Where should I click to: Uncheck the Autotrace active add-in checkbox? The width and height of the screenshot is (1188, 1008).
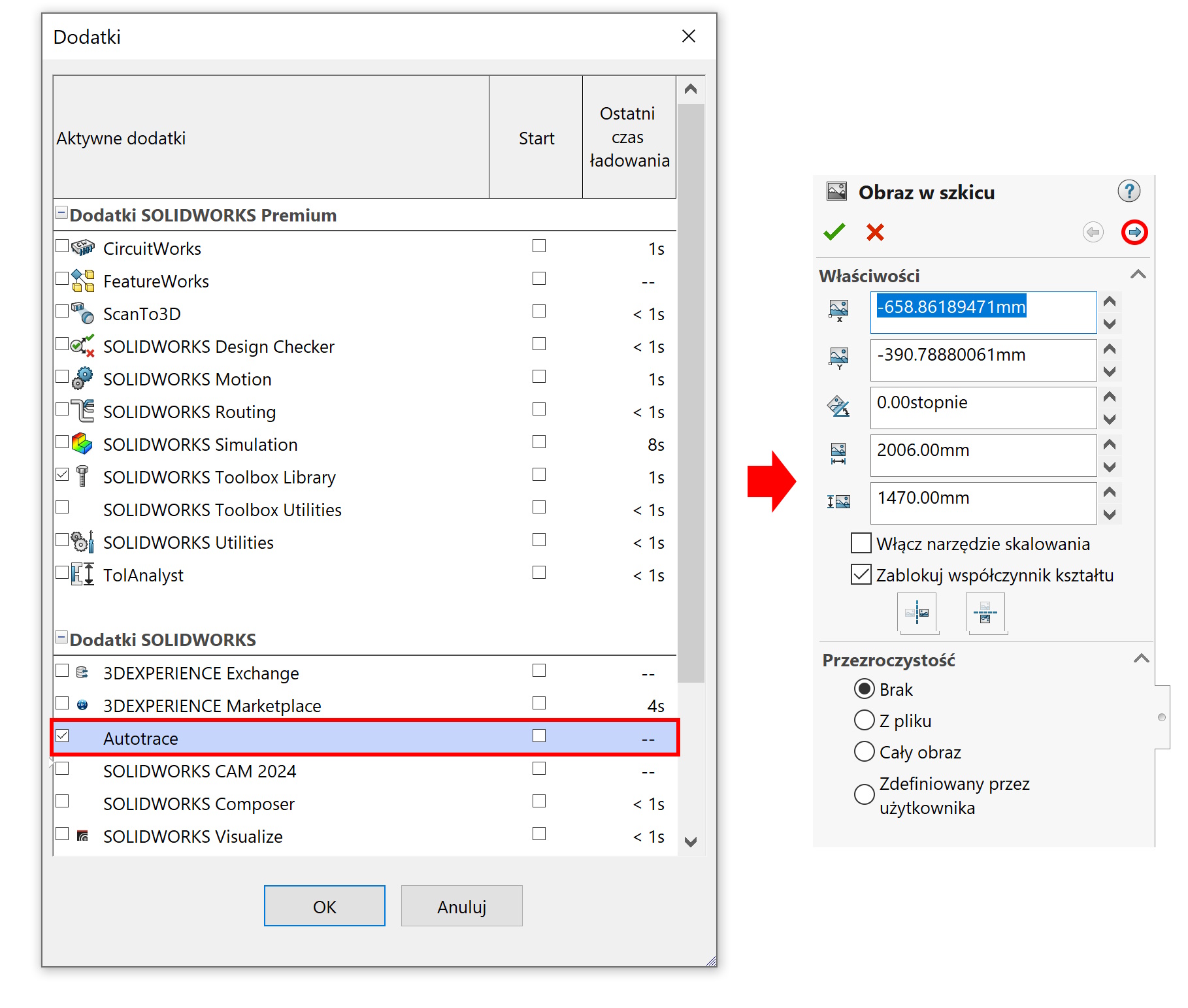click(x=62, y=736)
